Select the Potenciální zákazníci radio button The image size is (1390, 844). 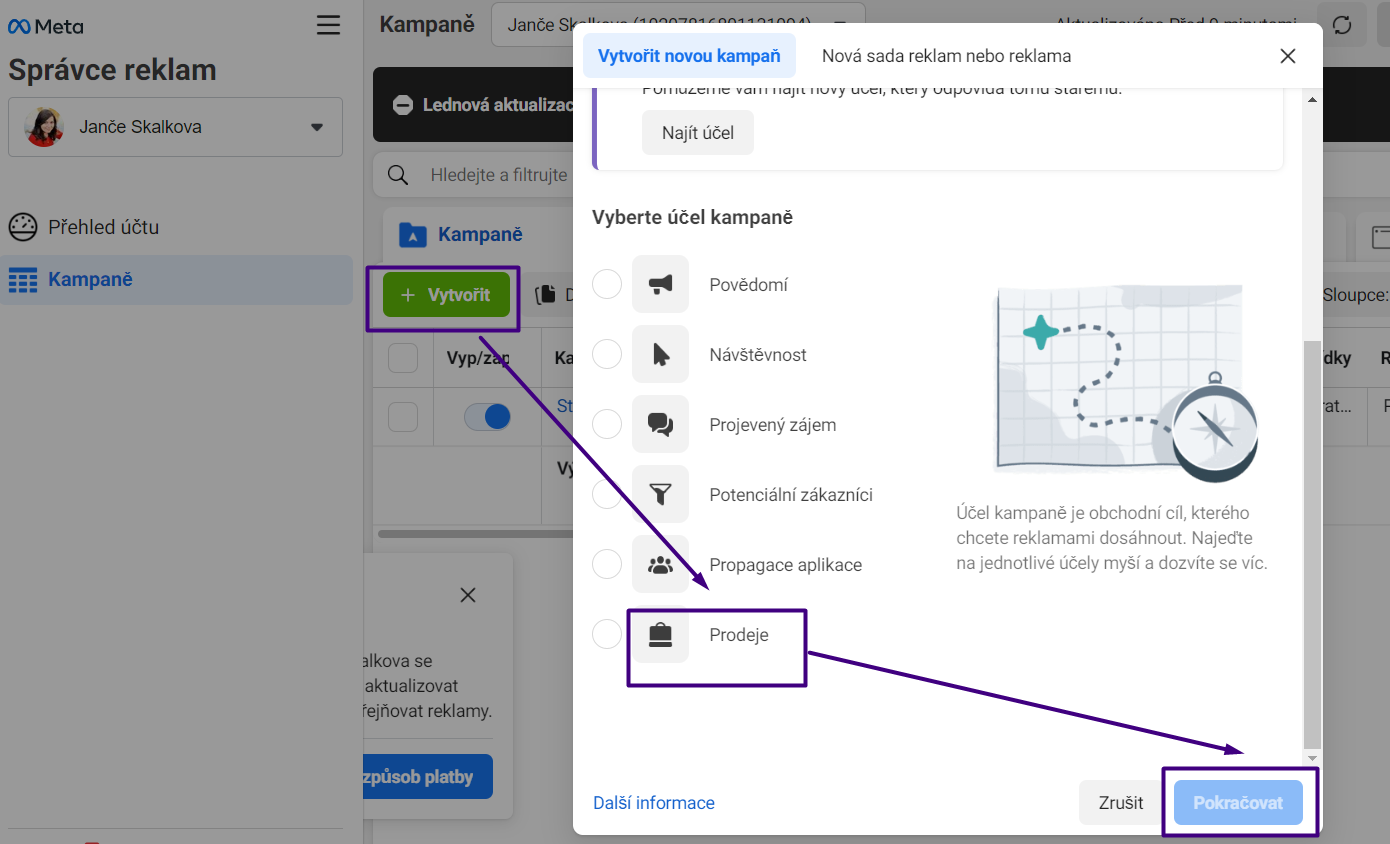(x=607, y=495)
